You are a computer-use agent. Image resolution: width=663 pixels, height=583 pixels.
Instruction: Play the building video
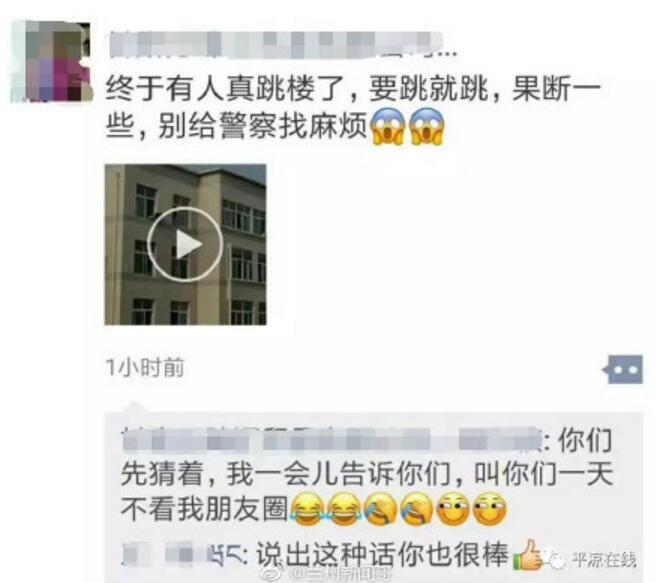[x=185, y=244]
